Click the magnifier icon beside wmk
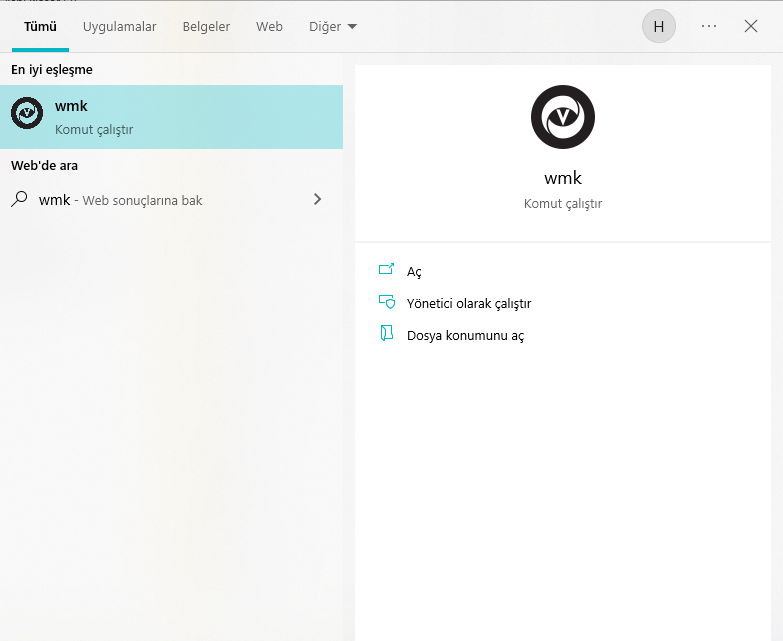The height and width of the screenshot is (641, 783). pyautogui.click(x=19, y=199)
